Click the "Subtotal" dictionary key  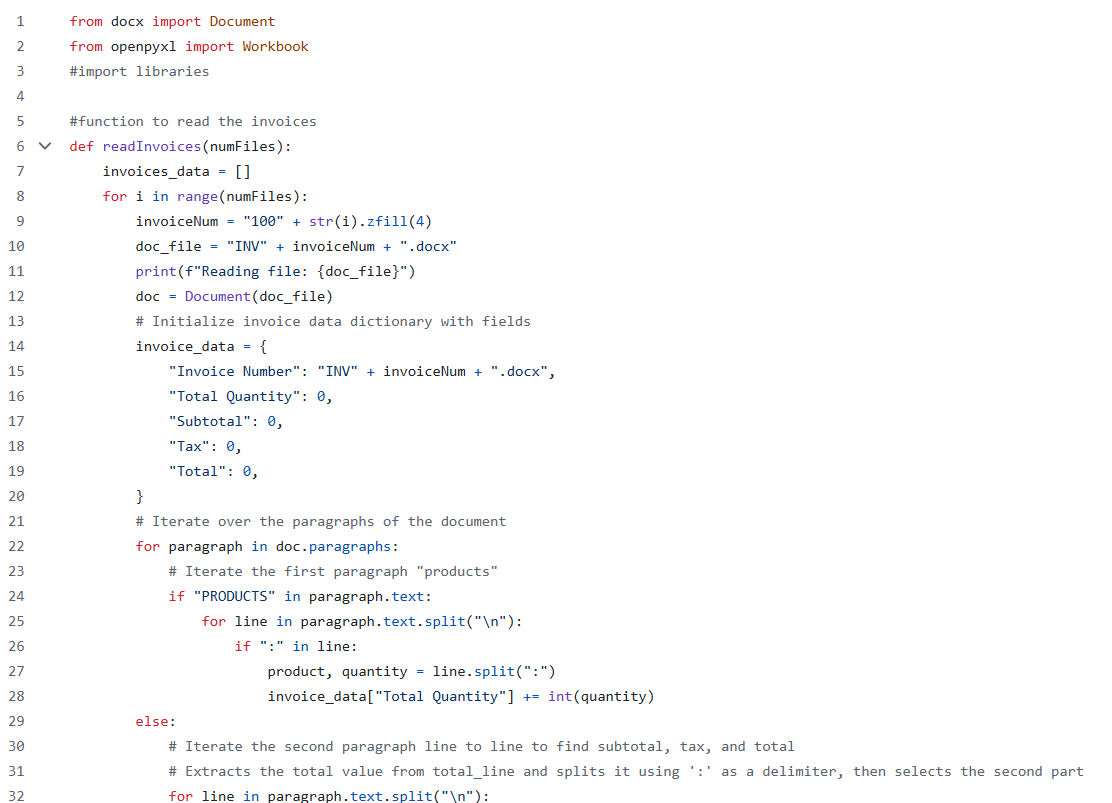point(210,421)
